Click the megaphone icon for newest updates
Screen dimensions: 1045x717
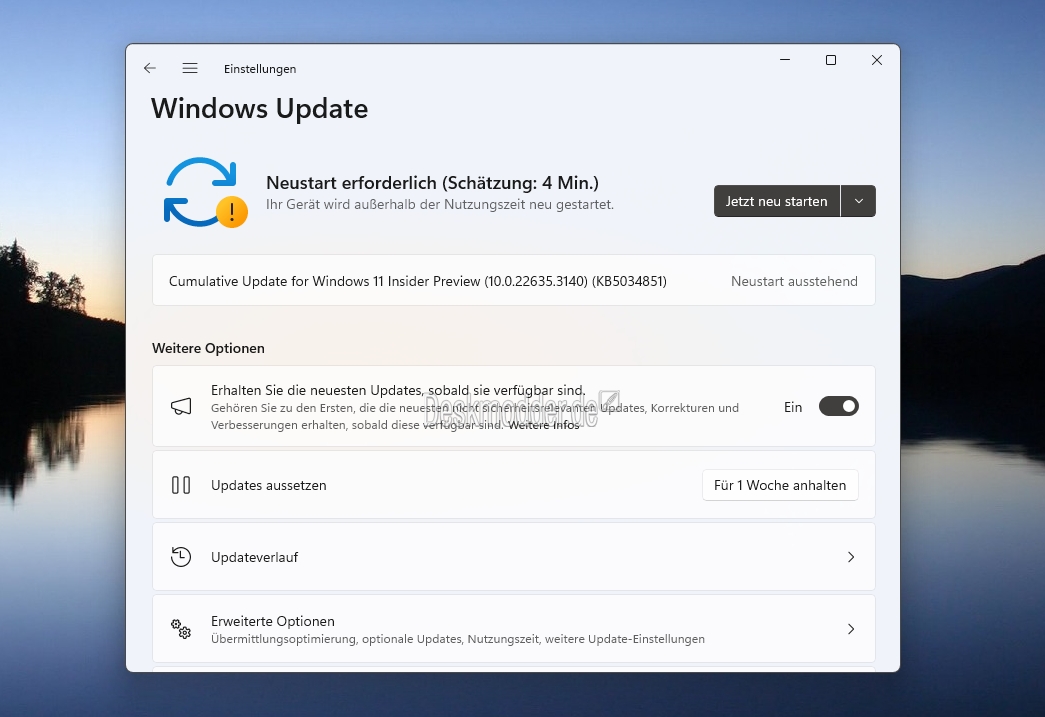coord(181,406)
